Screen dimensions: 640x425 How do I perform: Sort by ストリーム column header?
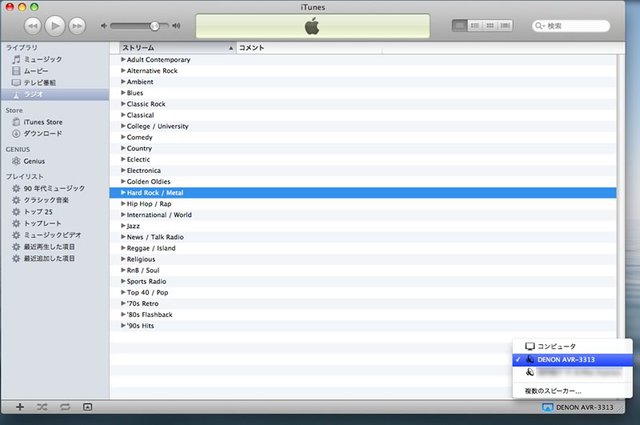[x=178, y=48]
